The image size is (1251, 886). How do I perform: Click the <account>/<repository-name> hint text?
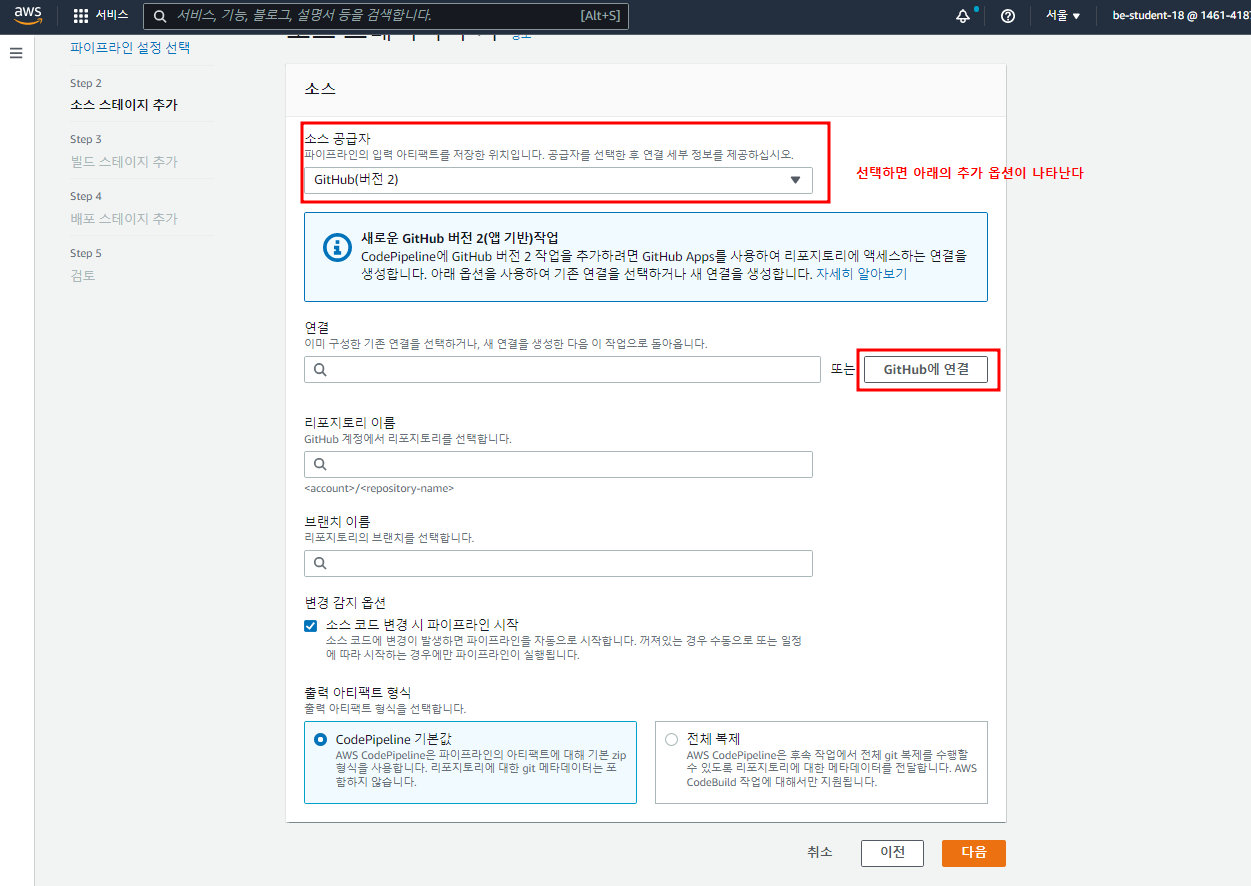tap(379, 488)
